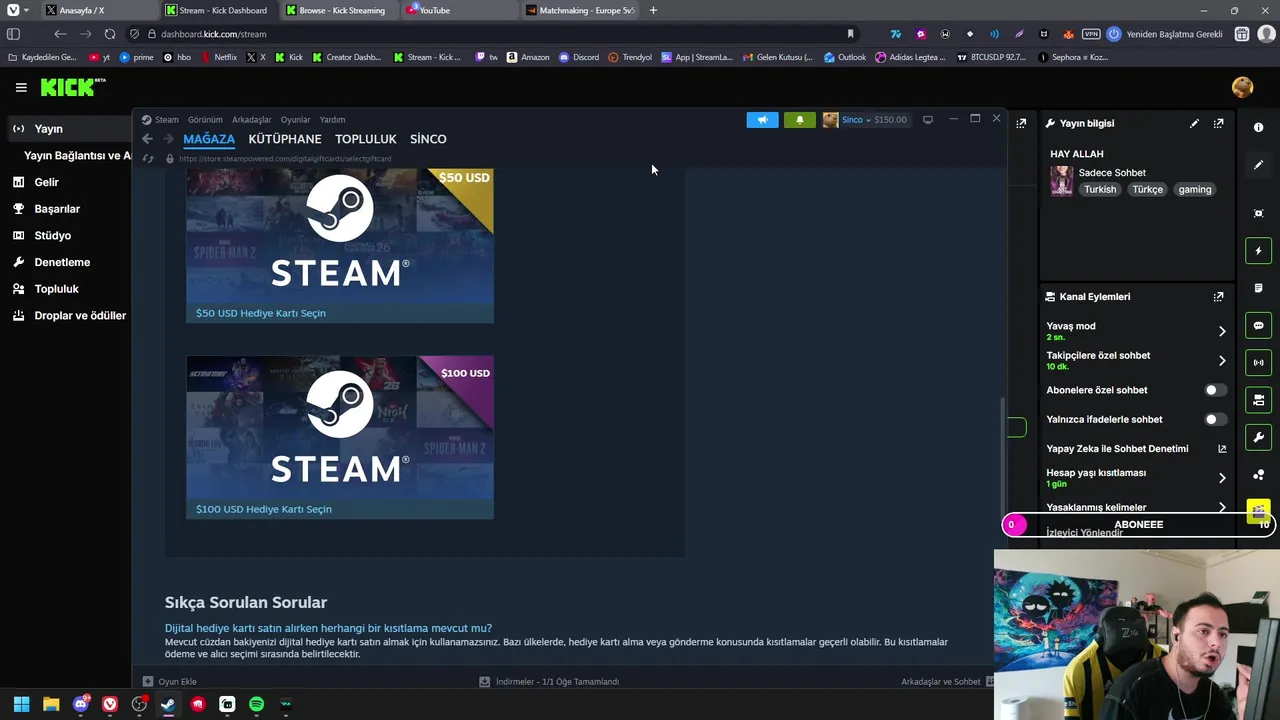Open Denetleme in Kick sidebar
Viewport: 1280px width, 720px height.
tap(62, 262)
